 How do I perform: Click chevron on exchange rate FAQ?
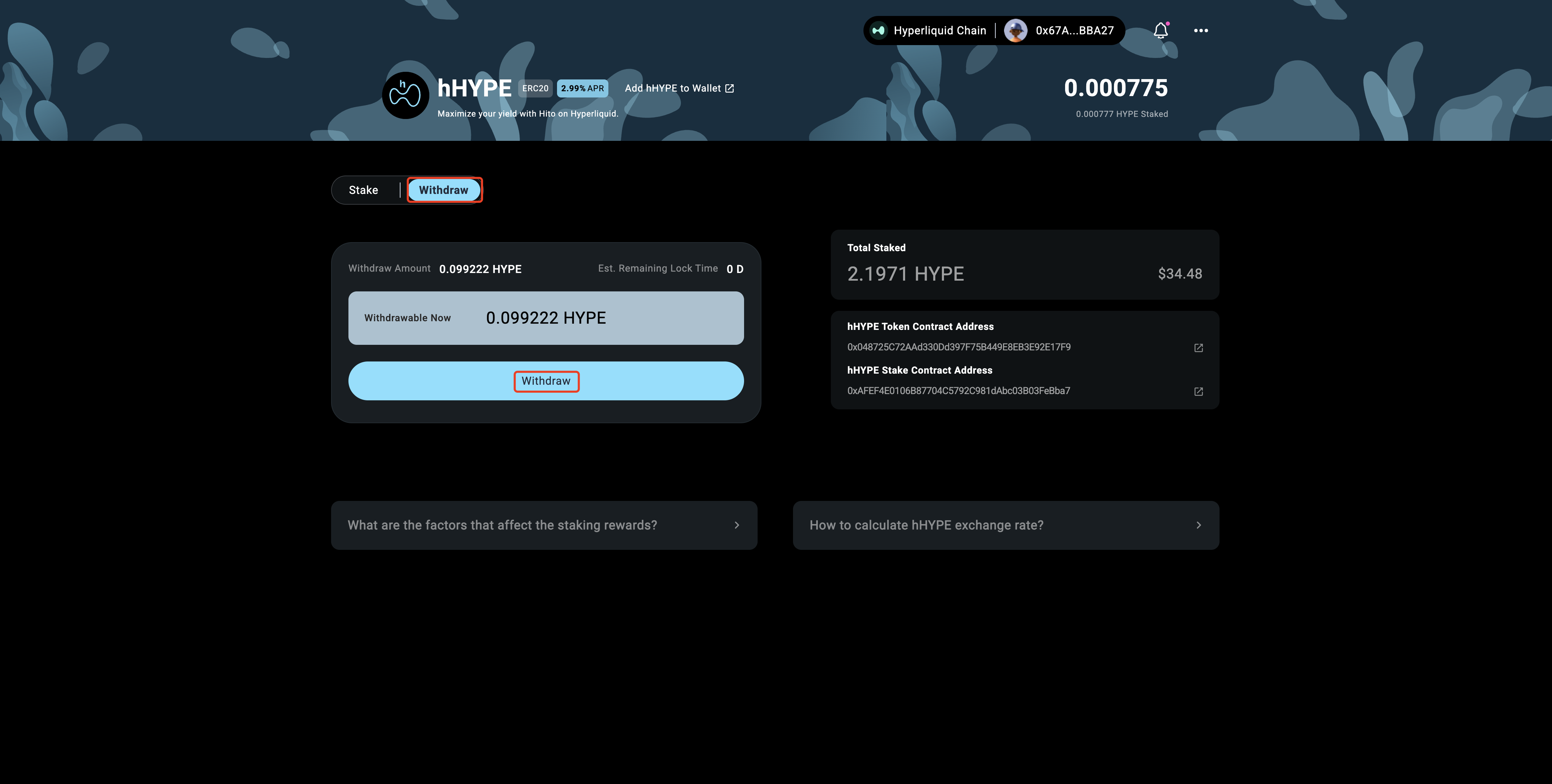pos(1198,525)
